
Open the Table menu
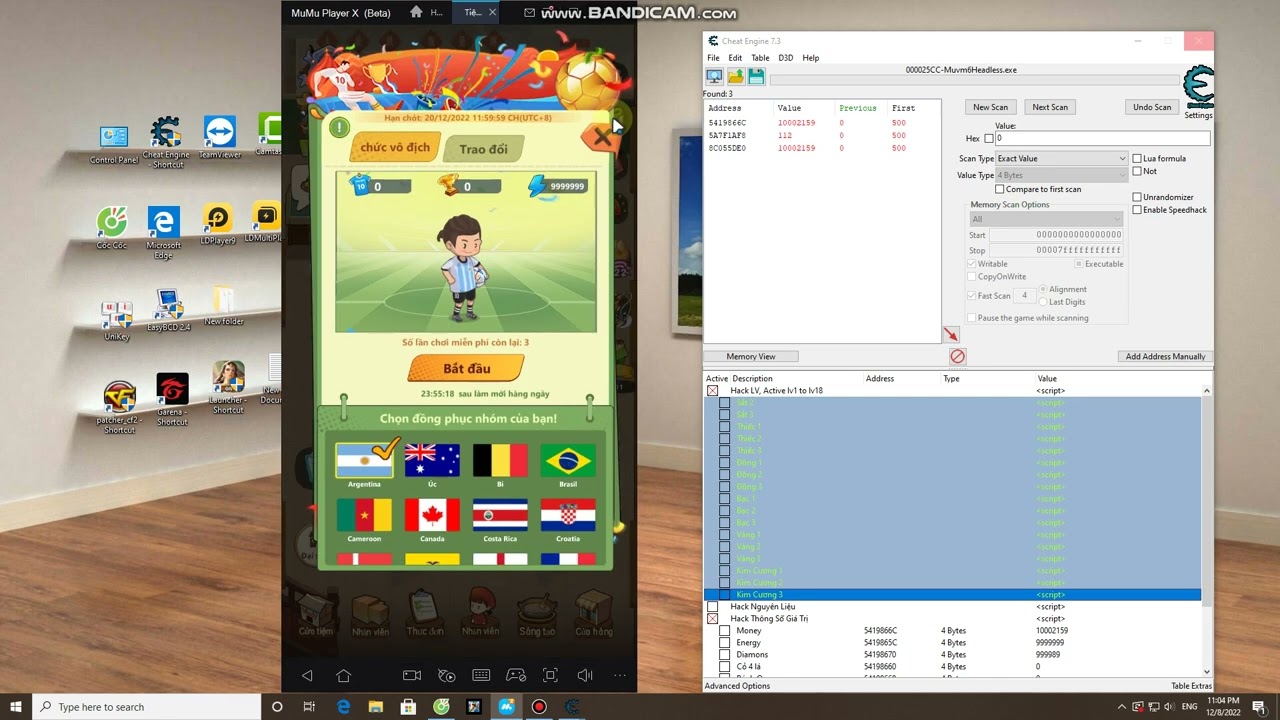coord(760,58)
